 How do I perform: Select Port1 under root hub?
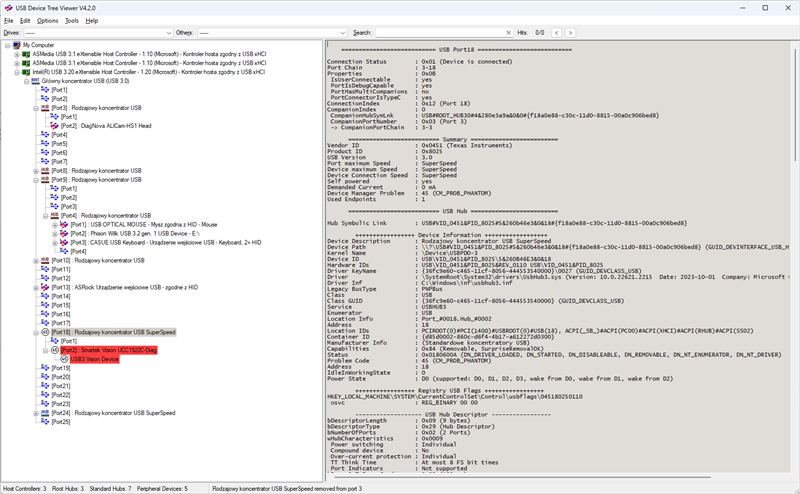[59, 90]
